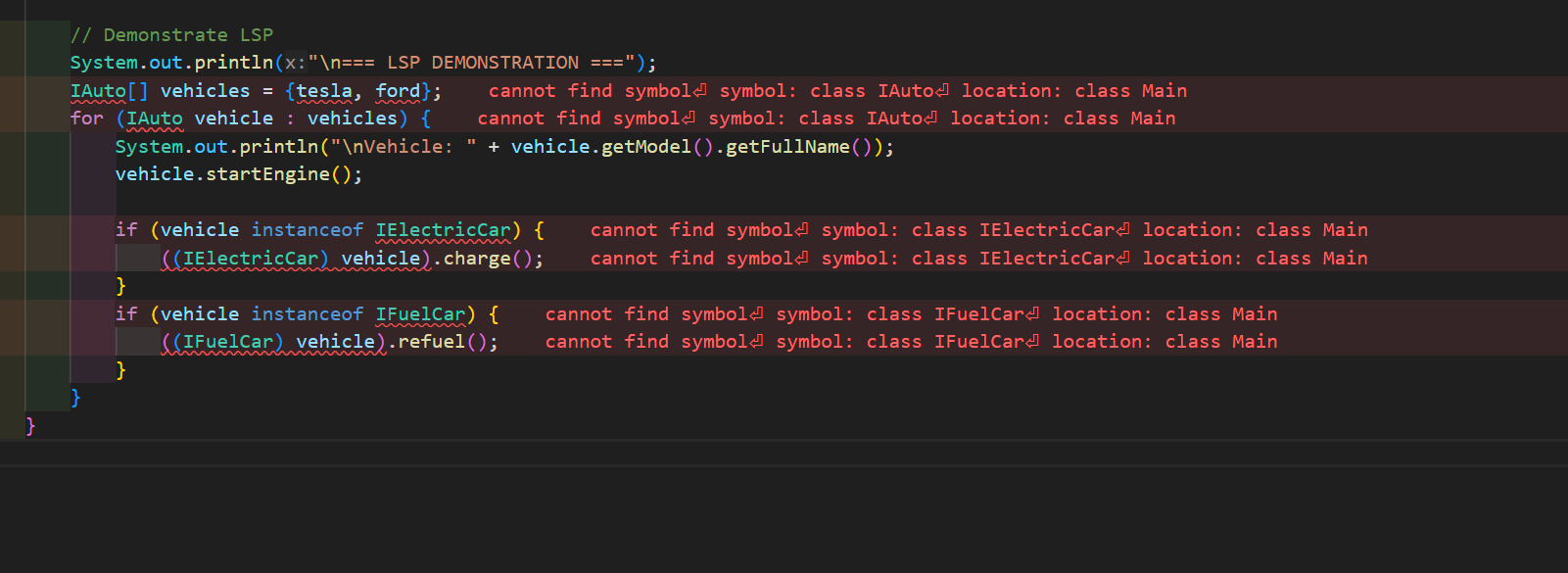Click the blue closing brace of the for loop
This screenshot has width=1568, height=573.
[75, 397]
